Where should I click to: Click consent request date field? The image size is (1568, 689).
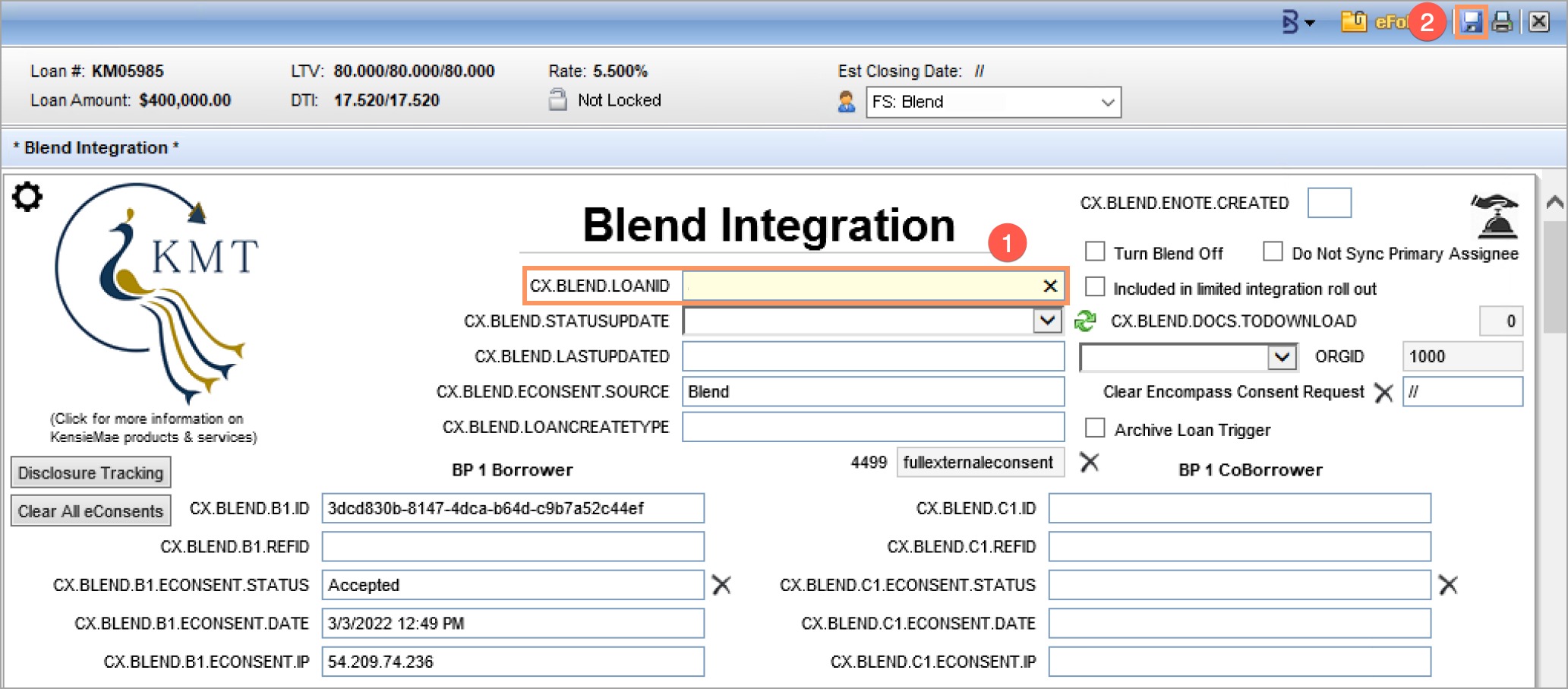1462,392
